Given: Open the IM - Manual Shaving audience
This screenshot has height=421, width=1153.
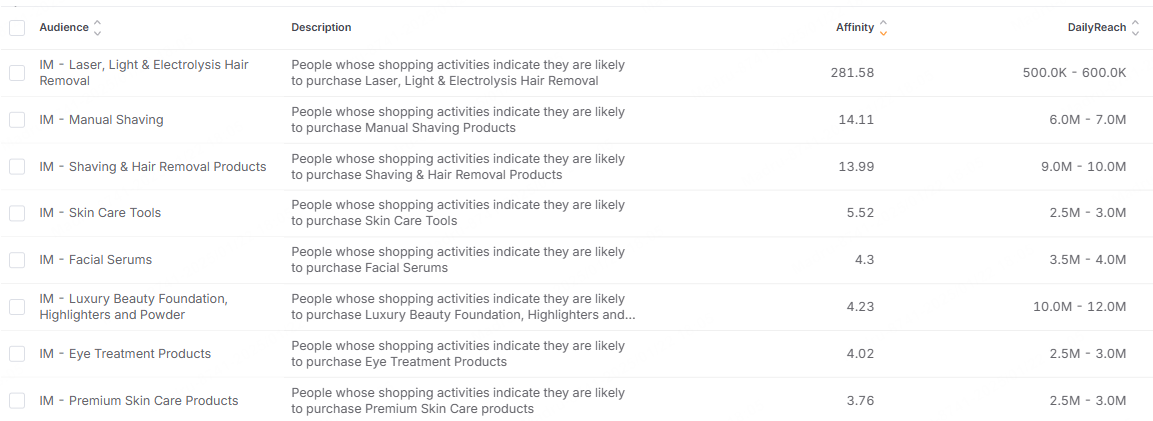Looking at the screenshot, I should pos(101,120).
